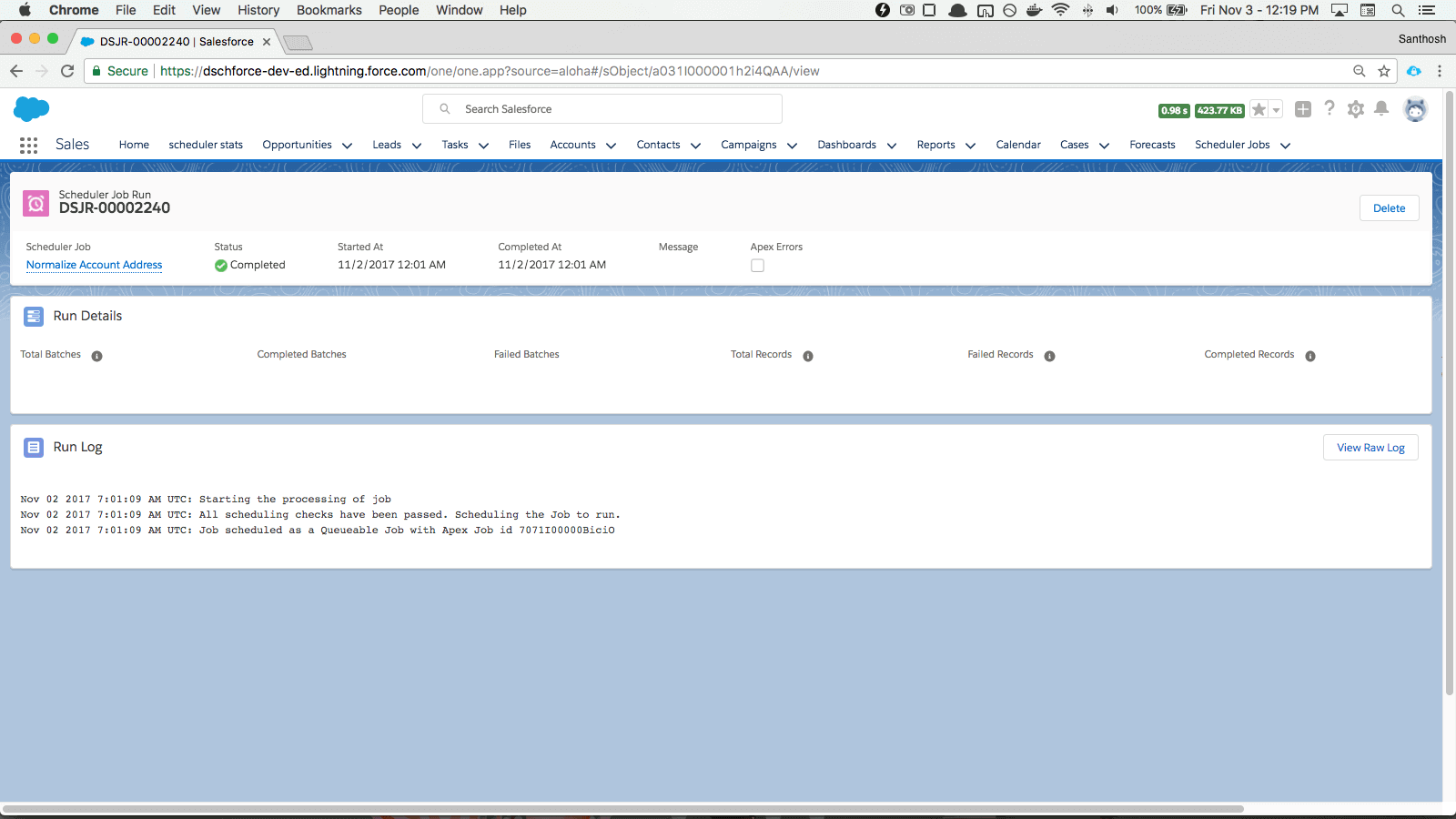Show info tooltip for Failed Records
Image resolution: width=1456 pixels, height=819 pixels.
tap(1049, 356)
